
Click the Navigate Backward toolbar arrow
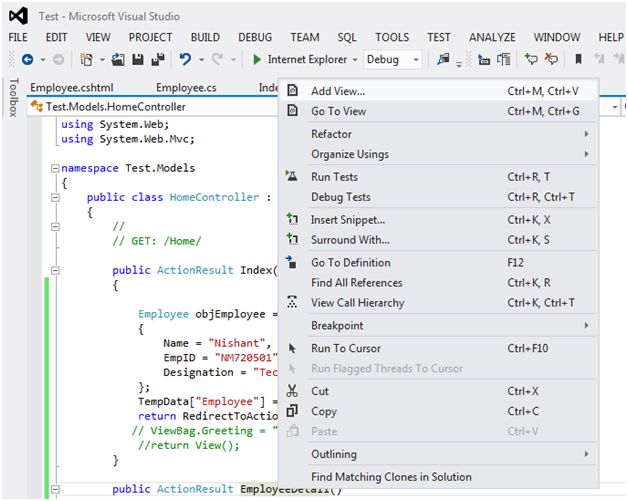point(27,60)
